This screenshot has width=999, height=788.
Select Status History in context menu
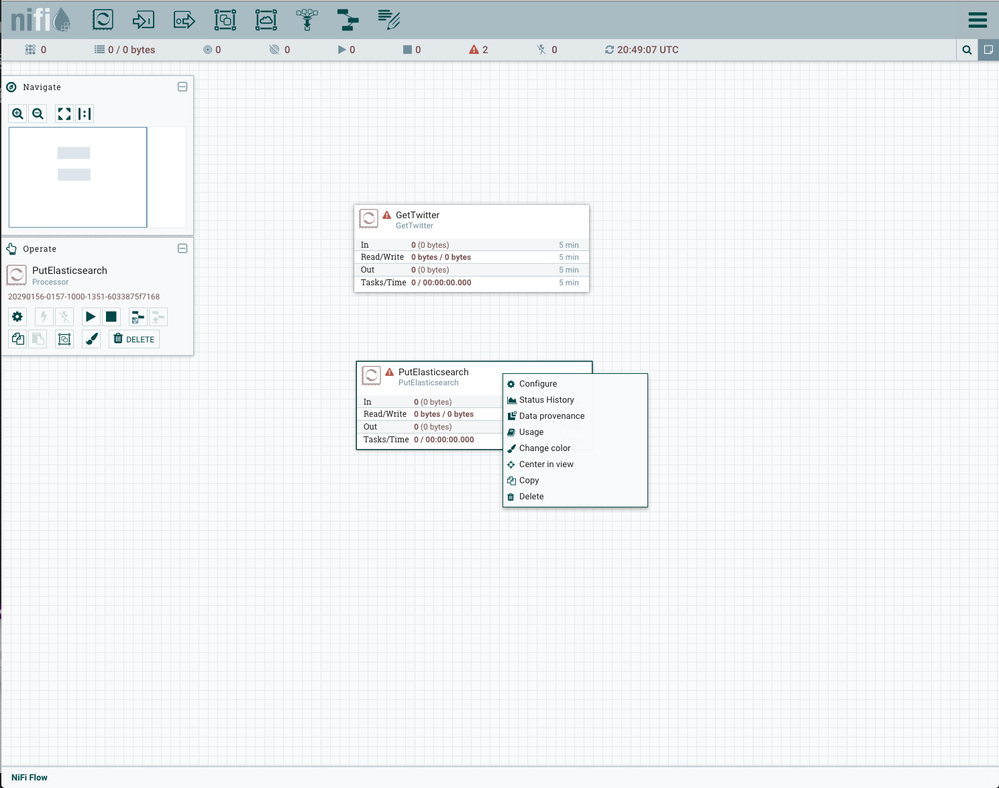(x=546, y=400)
